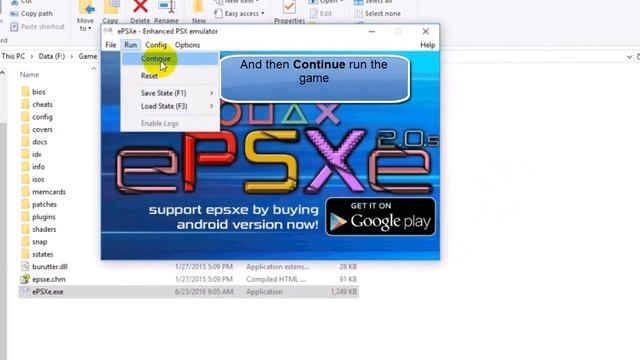640x360 pixels.
Task: Open the Help menu in ePSXe
Action: 427,45
